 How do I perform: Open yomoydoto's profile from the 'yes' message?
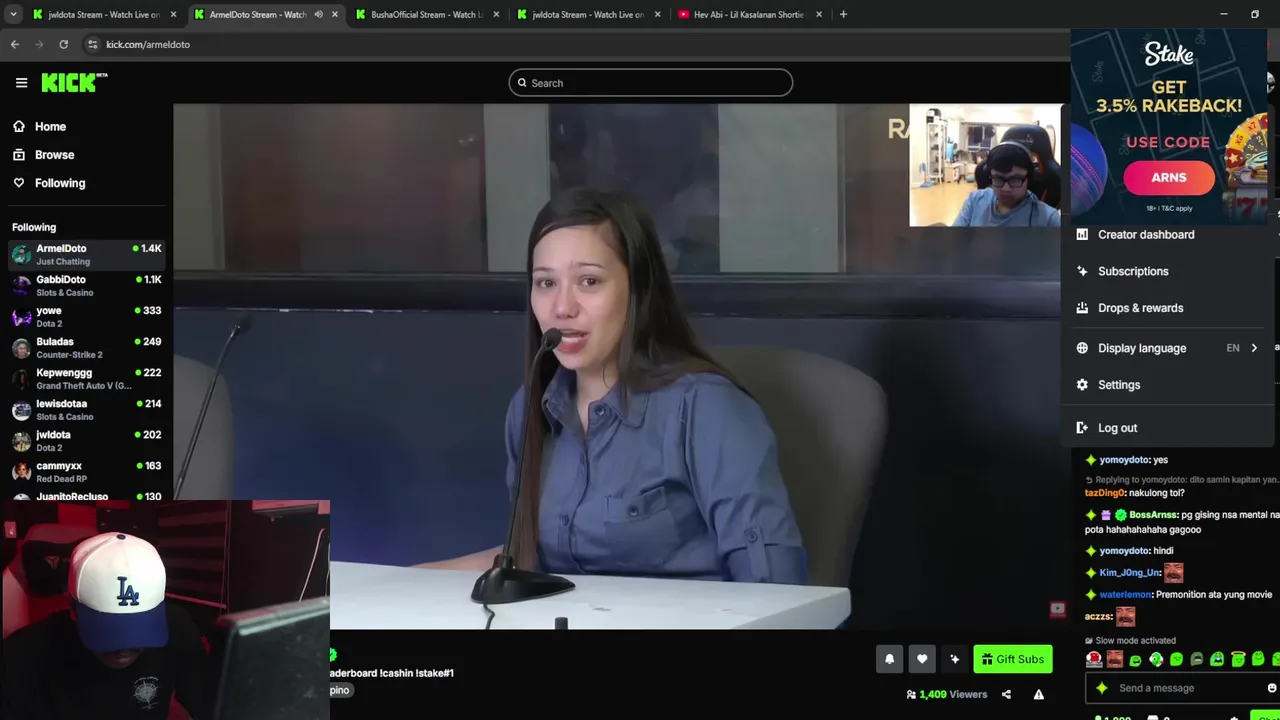(1124, 460)
